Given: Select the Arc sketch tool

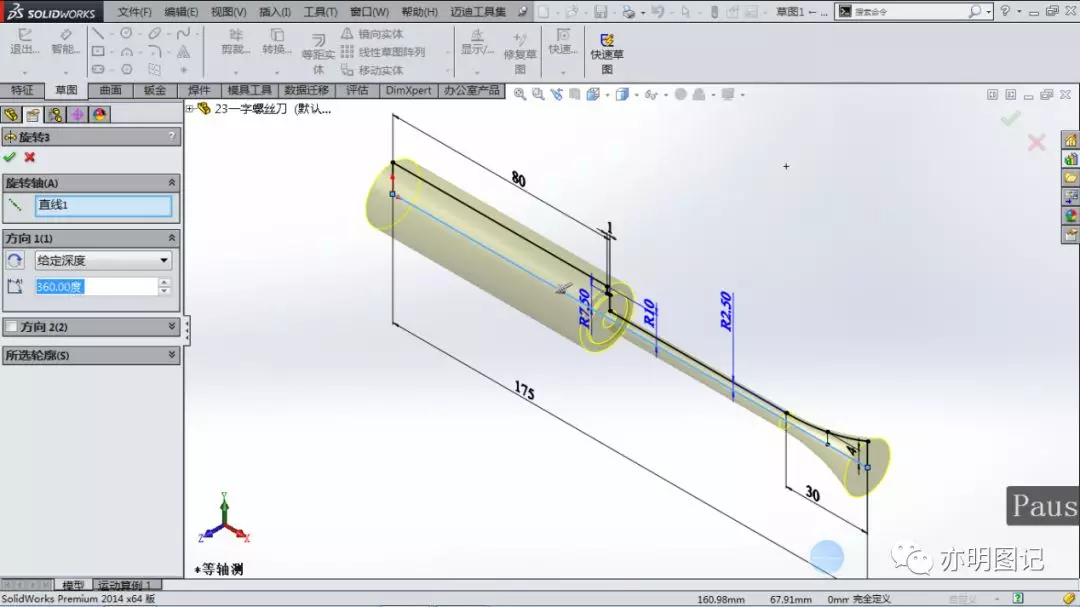Looking at the screenshot, I should pyautogui.click(x=126, y=51).
